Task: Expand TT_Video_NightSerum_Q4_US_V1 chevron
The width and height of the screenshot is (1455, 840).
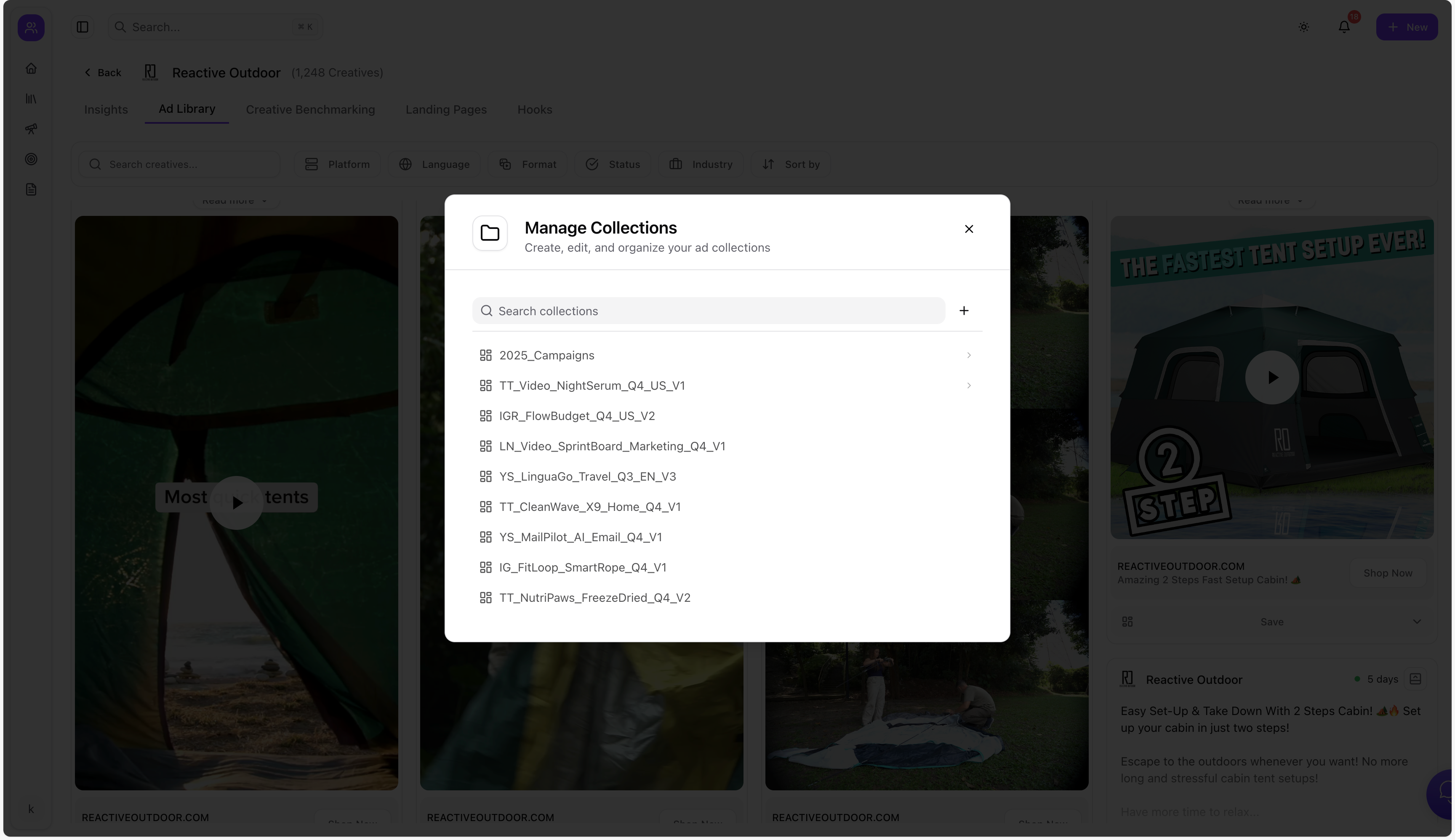Action: tap(968, 385)
